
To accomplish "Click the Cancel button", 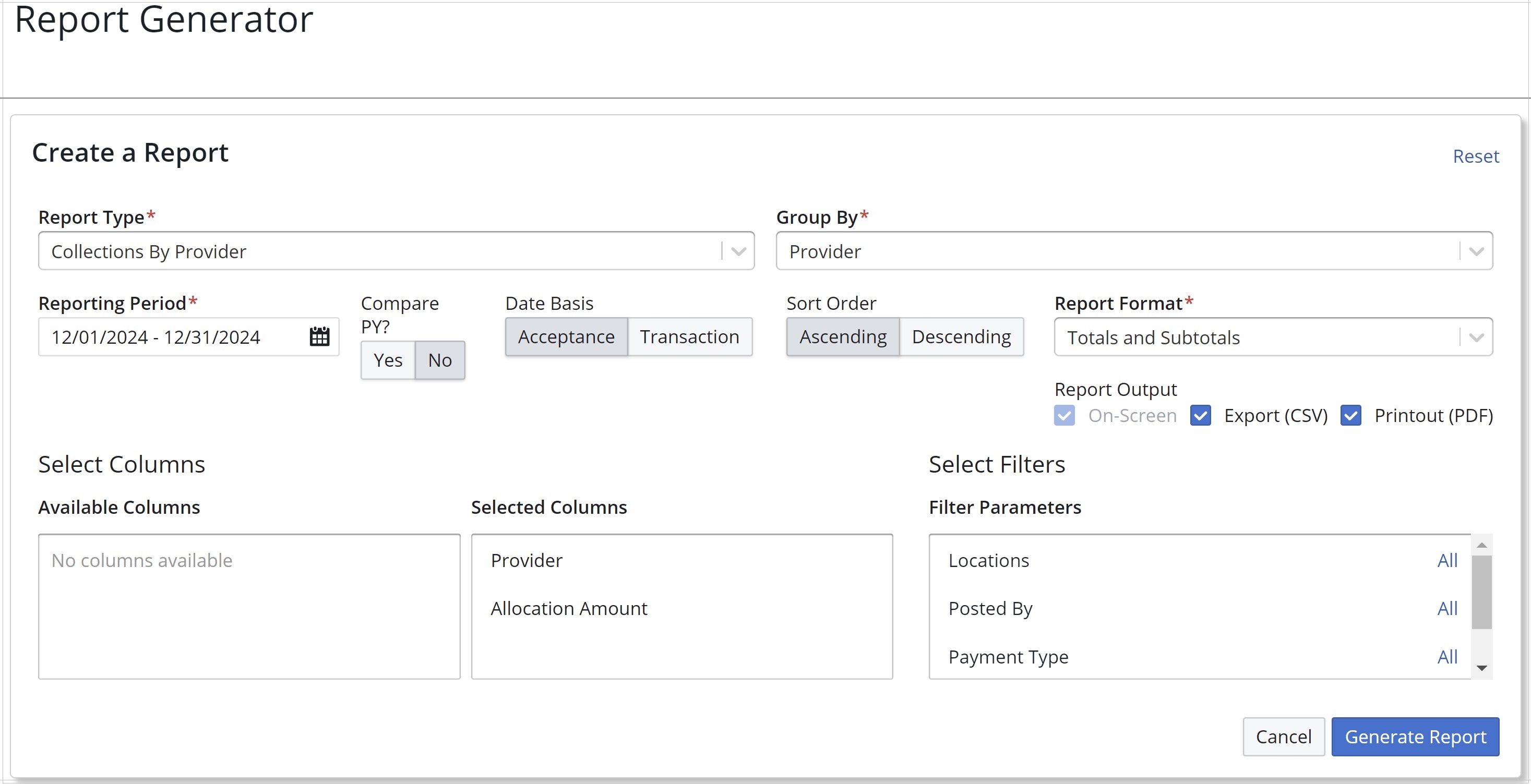I will pyautogui.click(x=1284, y=737).
